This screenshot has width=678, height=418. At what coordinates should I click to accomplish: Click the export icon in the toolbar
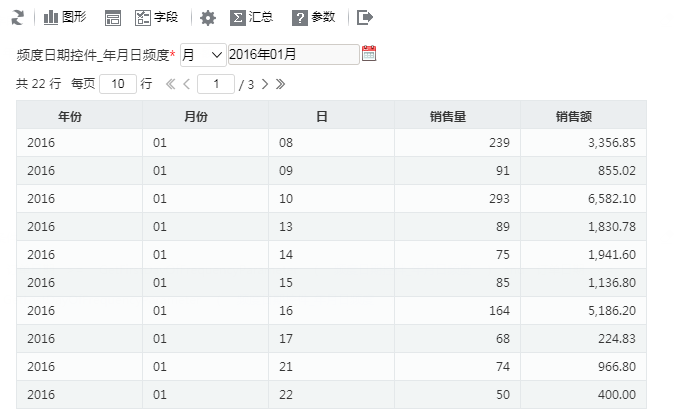[365, 18]
